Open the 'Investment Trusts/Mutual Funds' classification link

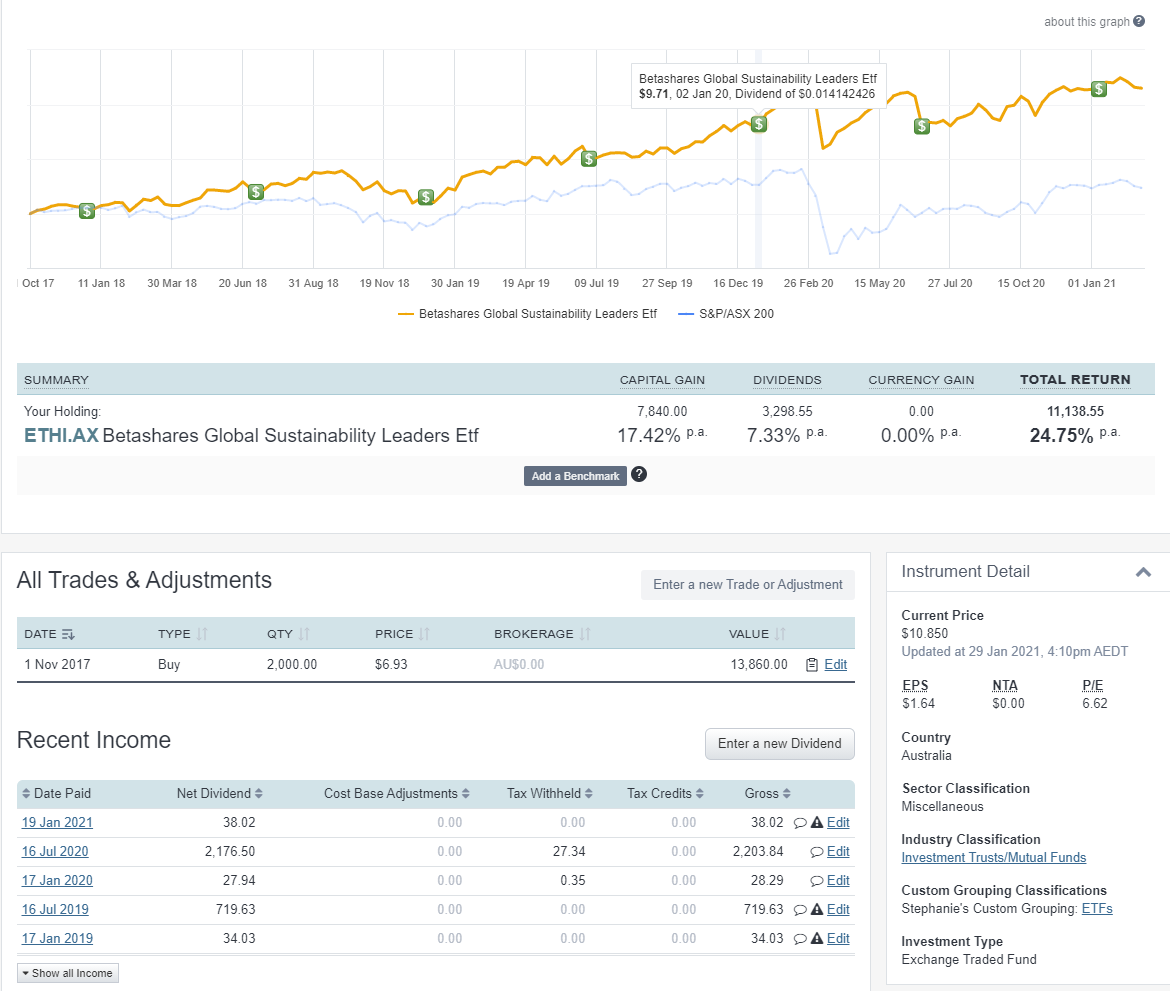pos(993,857)
